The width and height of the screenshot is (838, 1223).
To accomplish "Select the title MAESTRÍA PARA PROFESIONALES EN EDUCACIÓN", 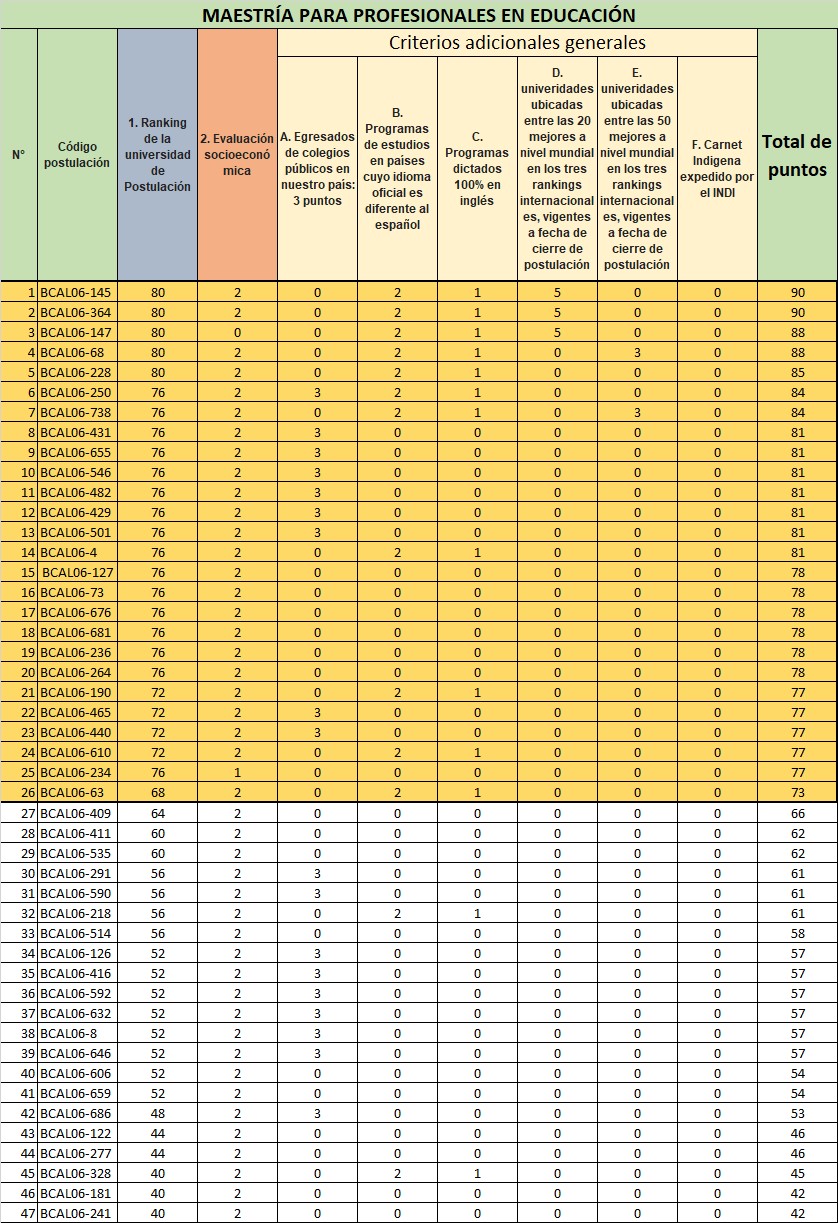I will (419, 15).
